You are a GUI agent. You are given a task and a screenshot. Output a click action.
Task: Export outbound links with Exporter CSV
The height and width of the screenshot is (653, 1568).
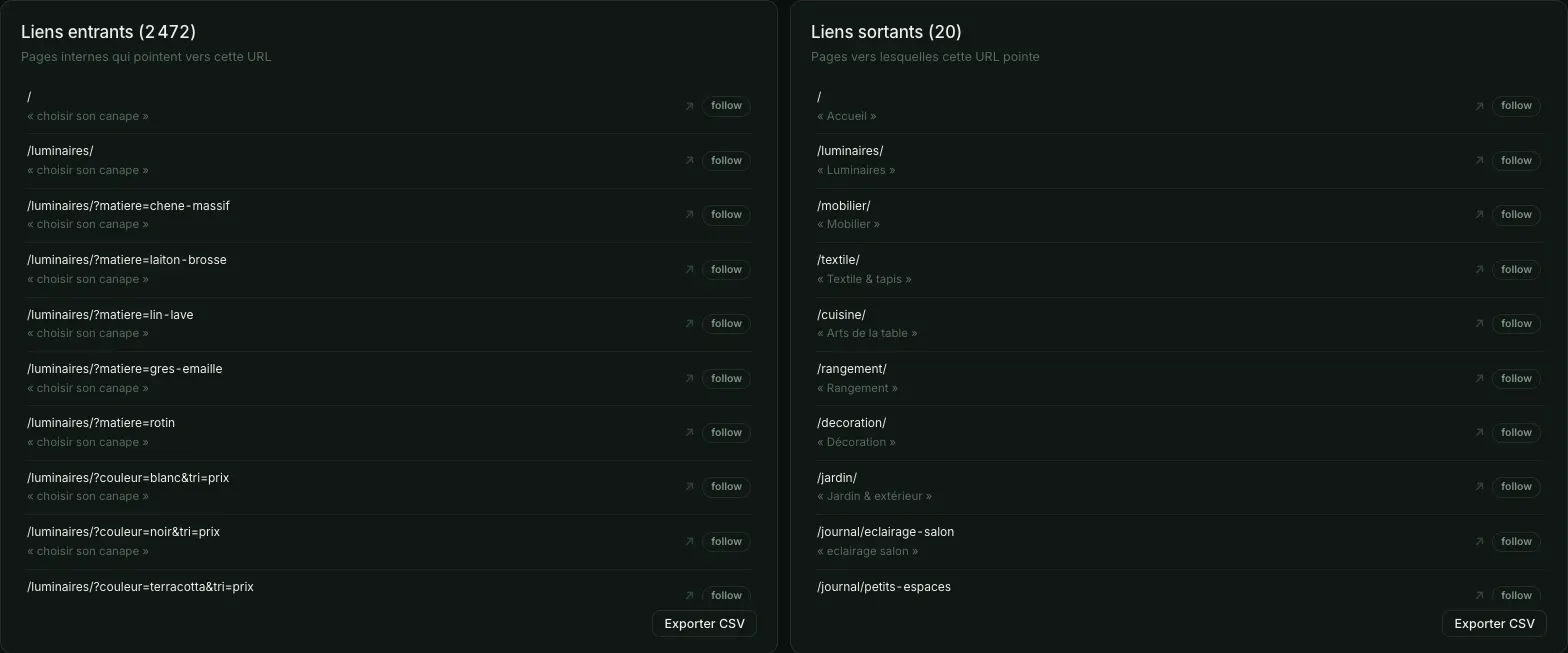[x=1494, y=623]
